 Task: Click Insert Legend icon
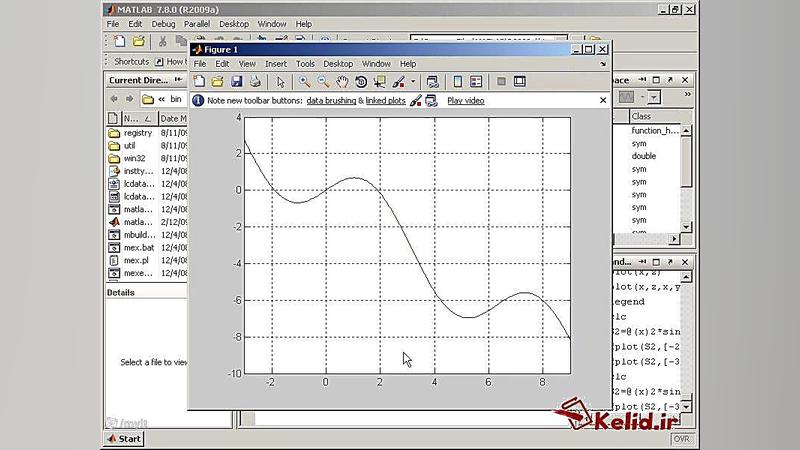click(x=476, y=82)
